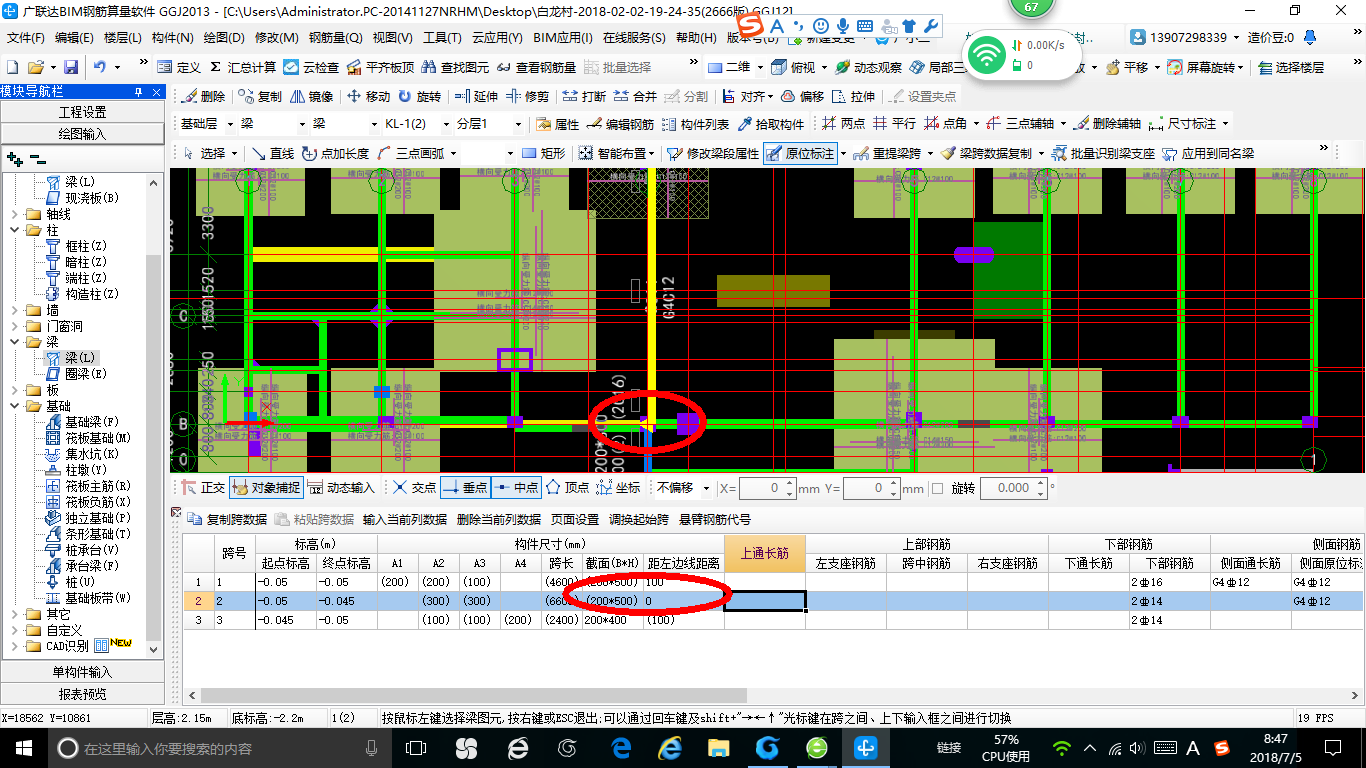Click 报表预览 button
1366x768 pixels.
[82, 693]
